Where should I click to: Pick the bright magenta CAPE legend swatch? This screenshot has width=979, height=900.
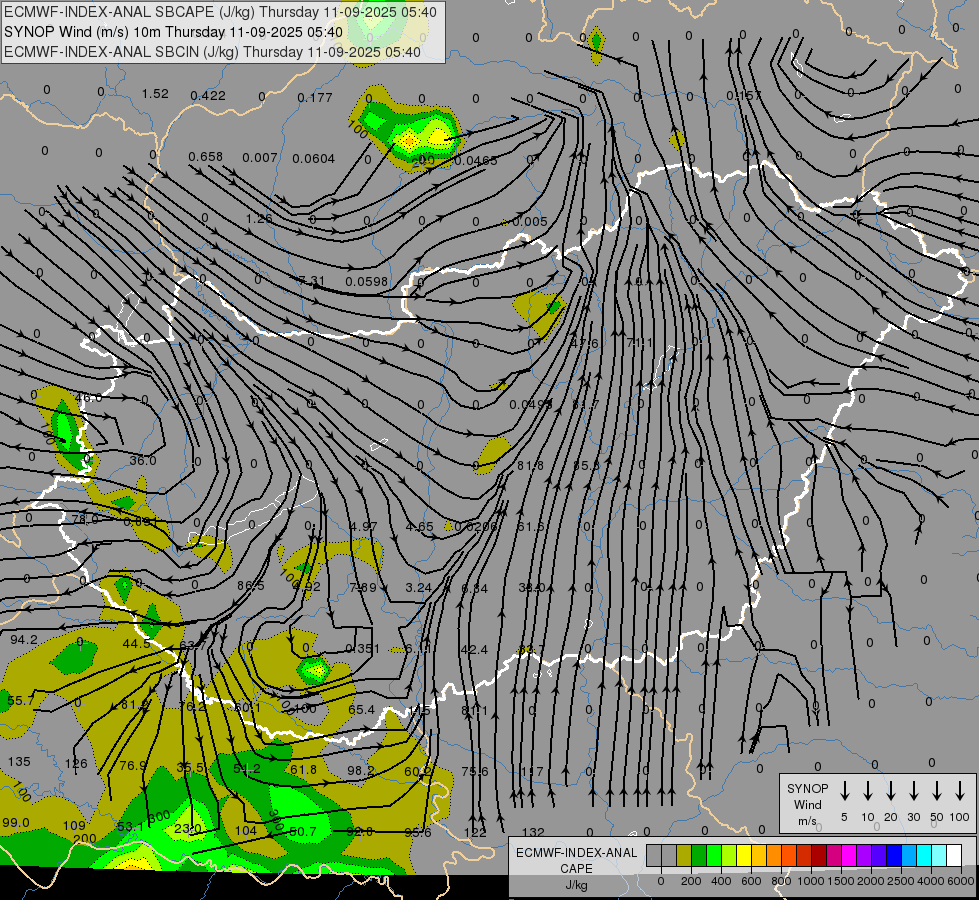tap(849, 856)
